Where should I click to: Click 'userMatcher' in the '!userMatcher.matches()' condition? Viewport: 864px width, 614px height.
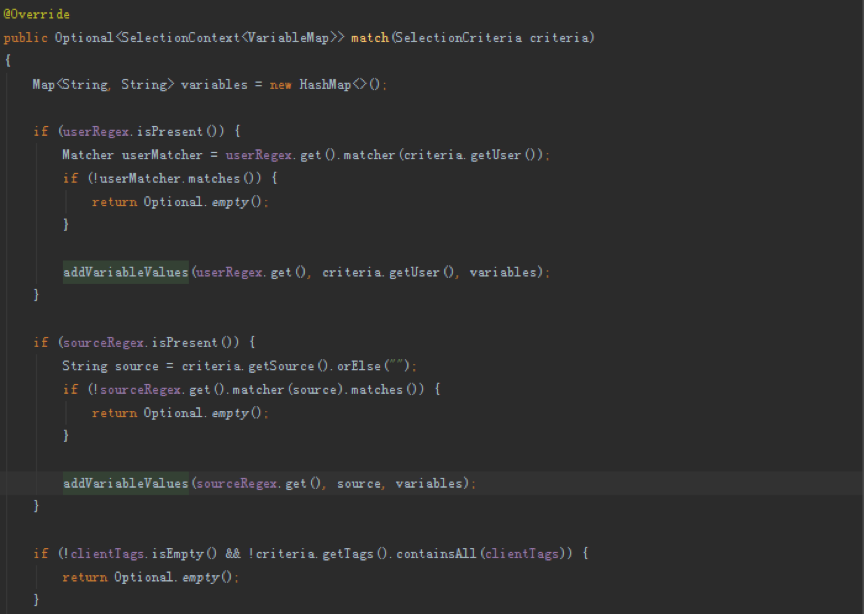coord(140,179)
